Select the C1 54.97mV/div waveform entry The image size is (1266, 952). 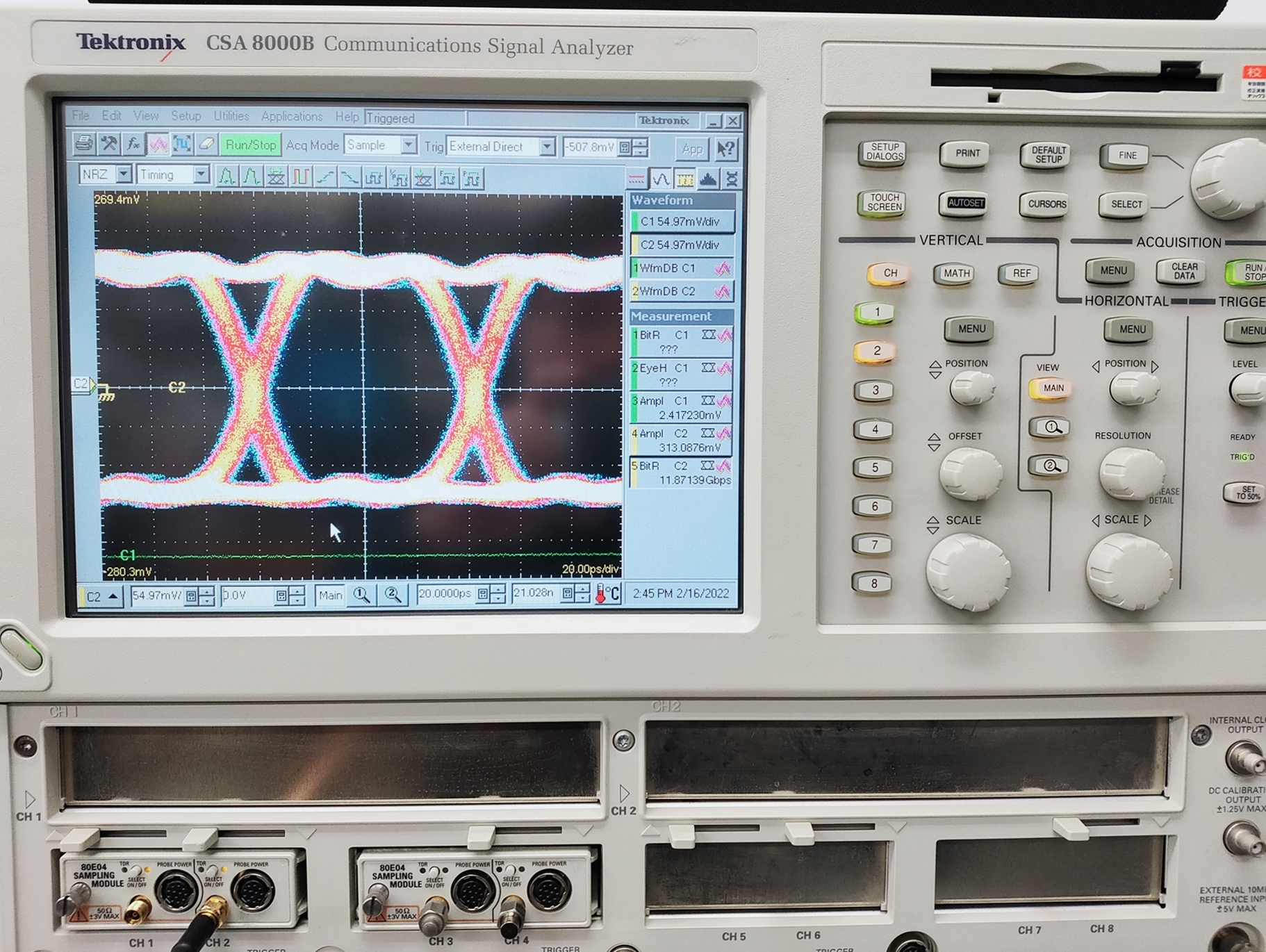point(682,222)
